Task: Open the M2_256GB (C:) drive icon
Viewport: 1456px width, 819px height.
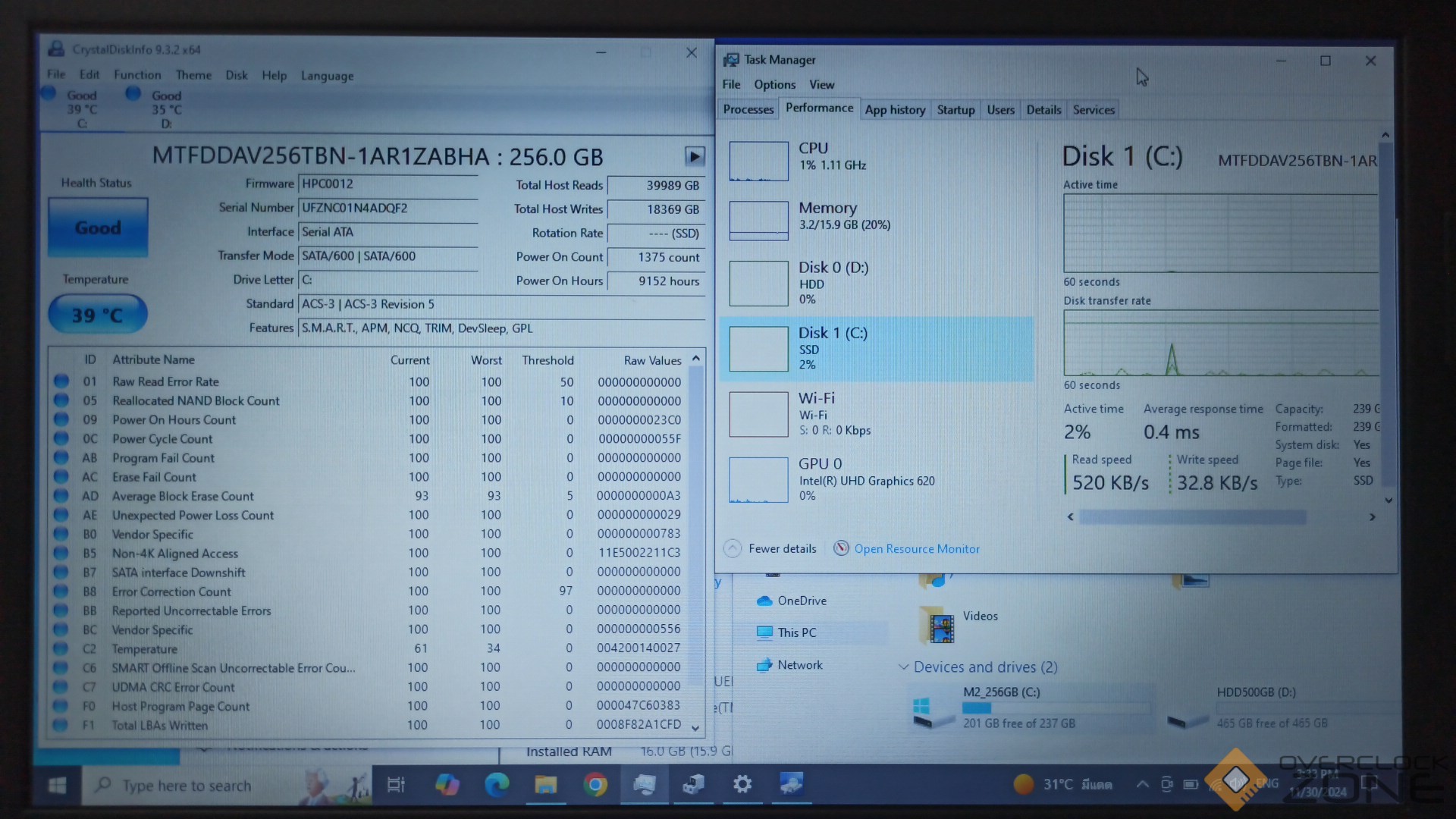Action: pyautogui.click(x=934, y=711)
